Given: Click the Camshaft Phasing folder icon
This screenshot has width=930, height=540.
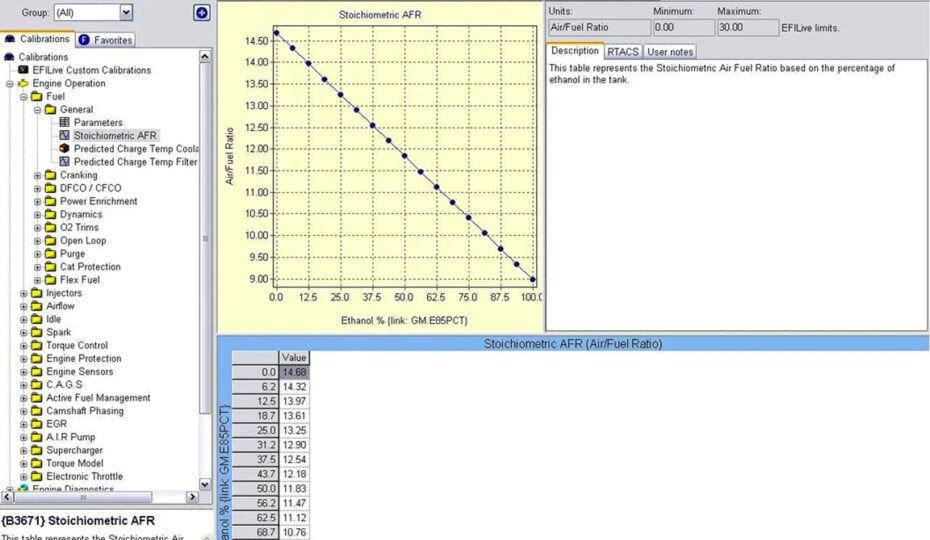Looking at the screenshot, I should point(37,410).
